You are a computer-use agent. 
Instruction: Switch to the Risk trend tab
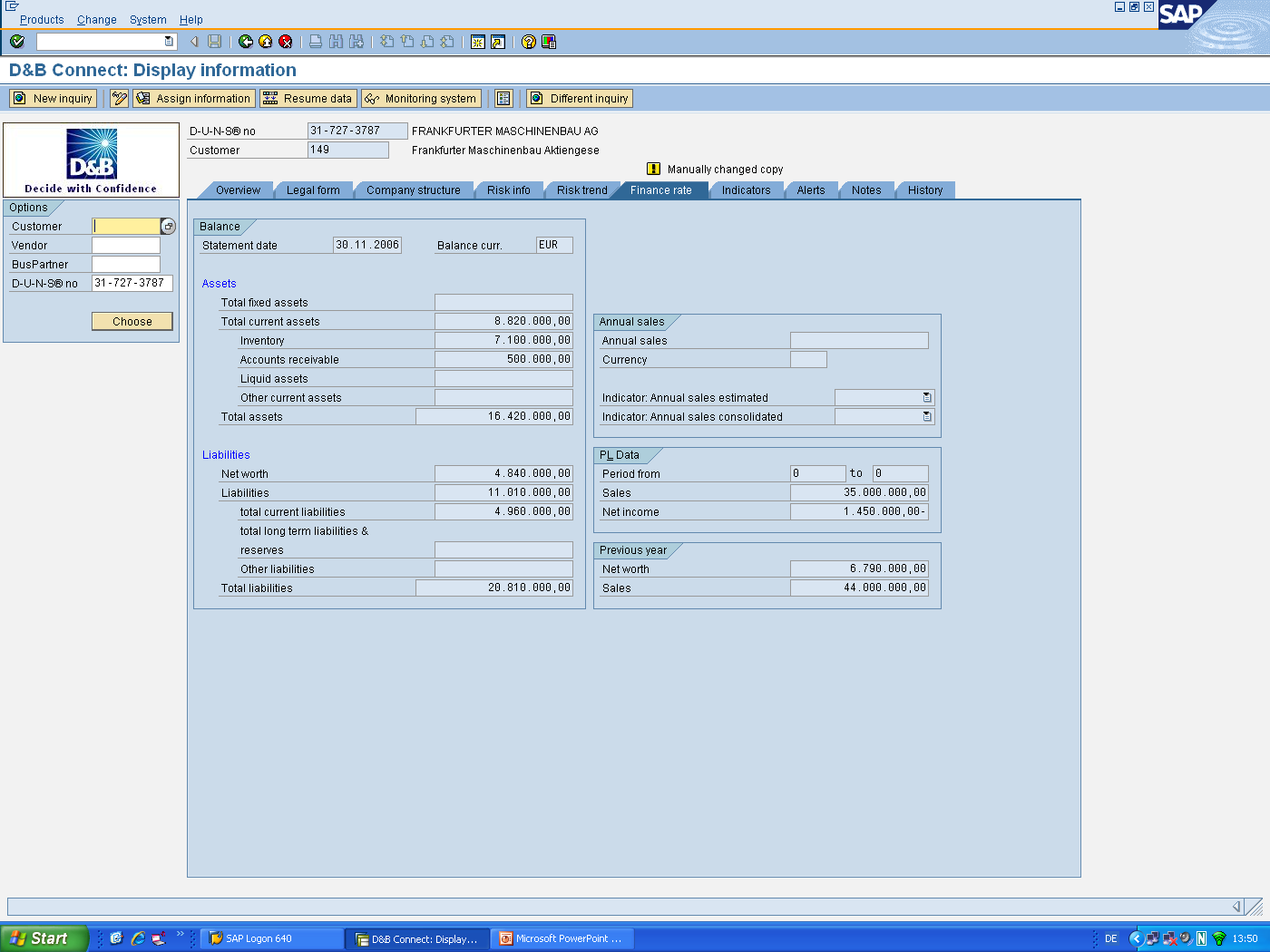(582, 190)
